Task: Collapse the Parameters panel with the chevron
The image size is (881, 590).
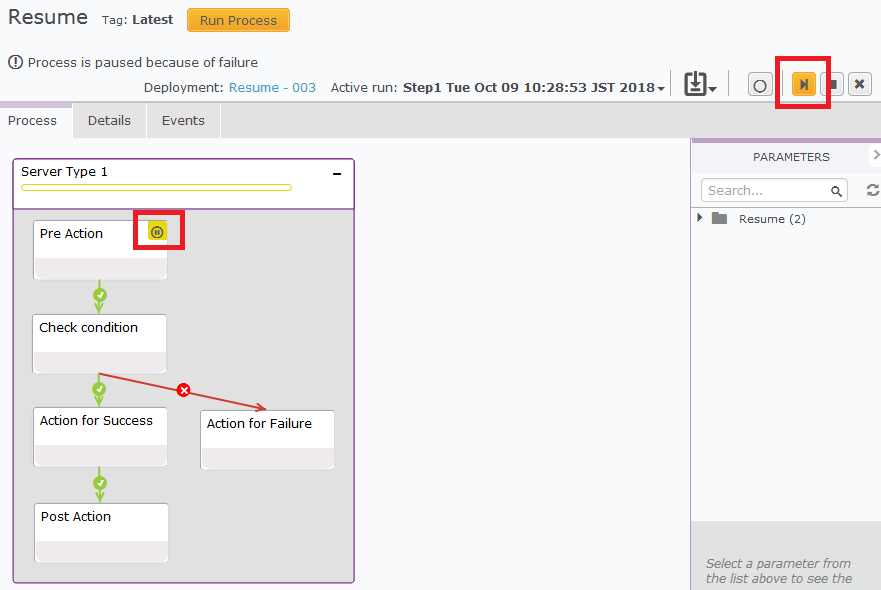Action: [876, 155]
